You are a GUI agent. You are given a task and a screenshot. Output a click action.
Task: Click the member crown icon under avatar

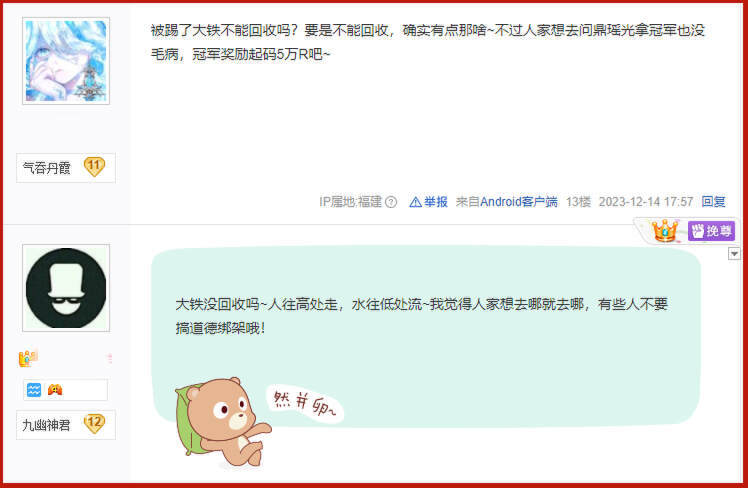pyautogui.click(x=28, y=358)
